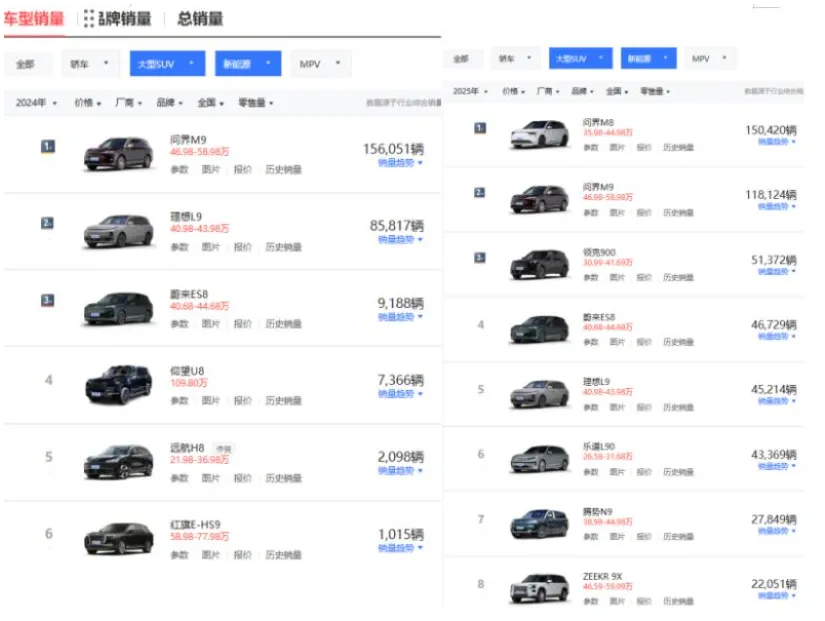Open 新能源 dropdown in the 2025 panel
This screenshot has width=825, height=621.
[x=648, y=58]
